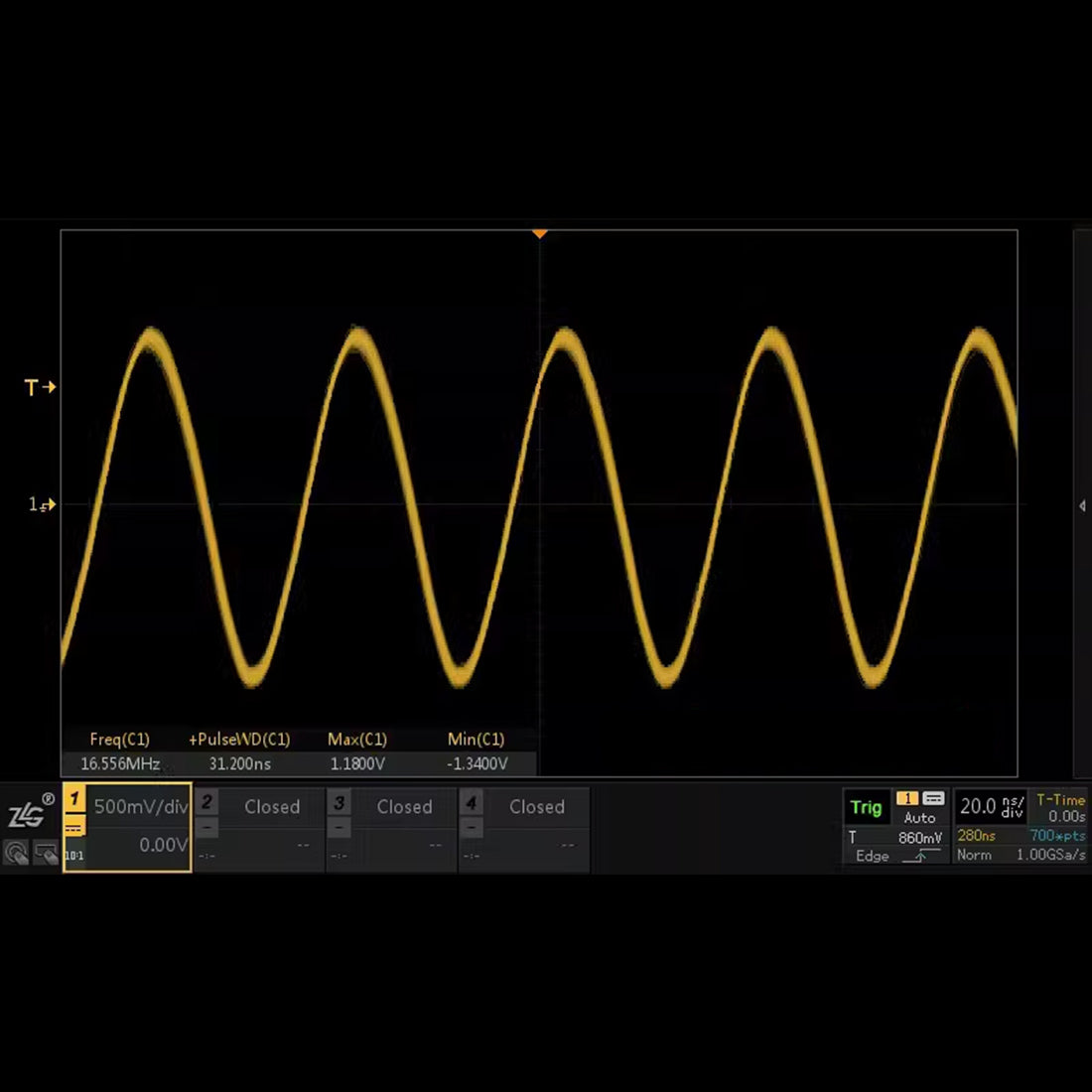Screen dimensions: 1092x1092
Task: Click the T trigger level marker on left edge
Action: (x=40, y=387)
